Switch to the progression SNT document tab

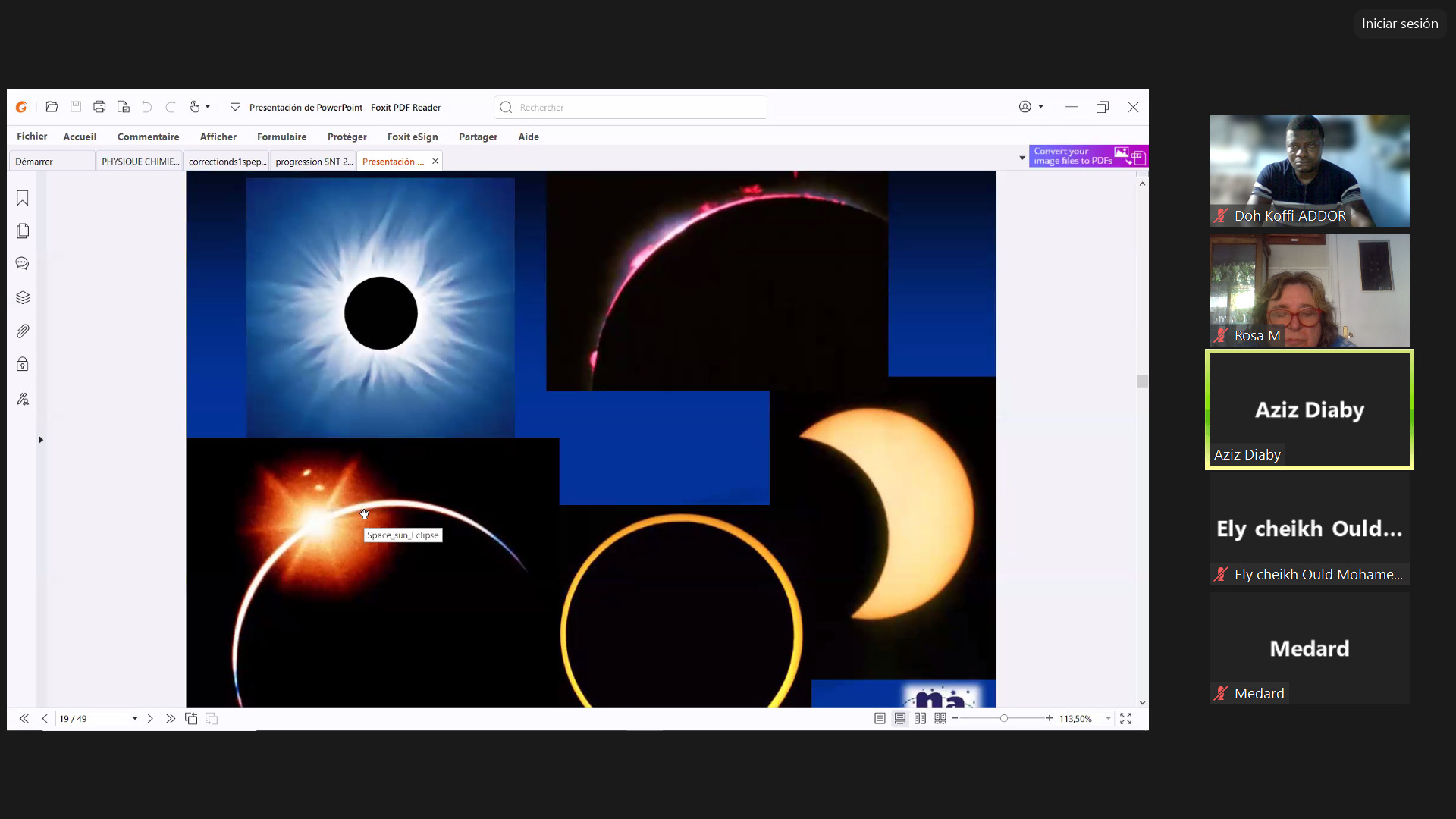tap(314, 162)
